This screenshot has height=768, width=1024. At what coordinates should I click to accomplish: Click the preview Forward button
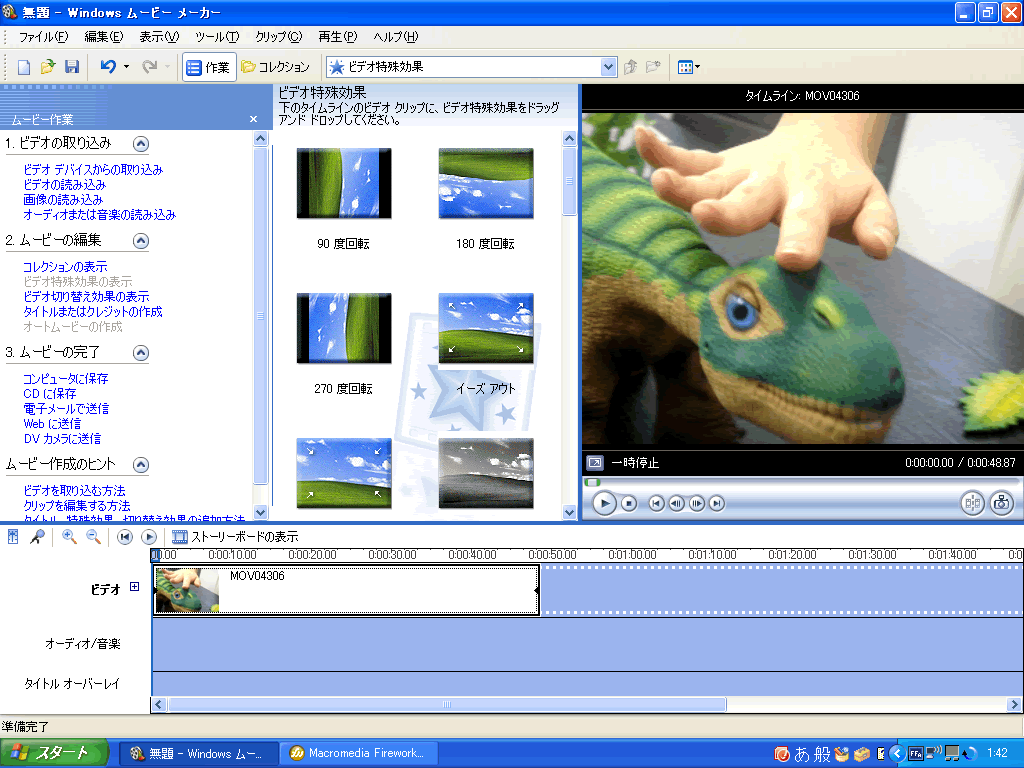[x=717, y=504]
